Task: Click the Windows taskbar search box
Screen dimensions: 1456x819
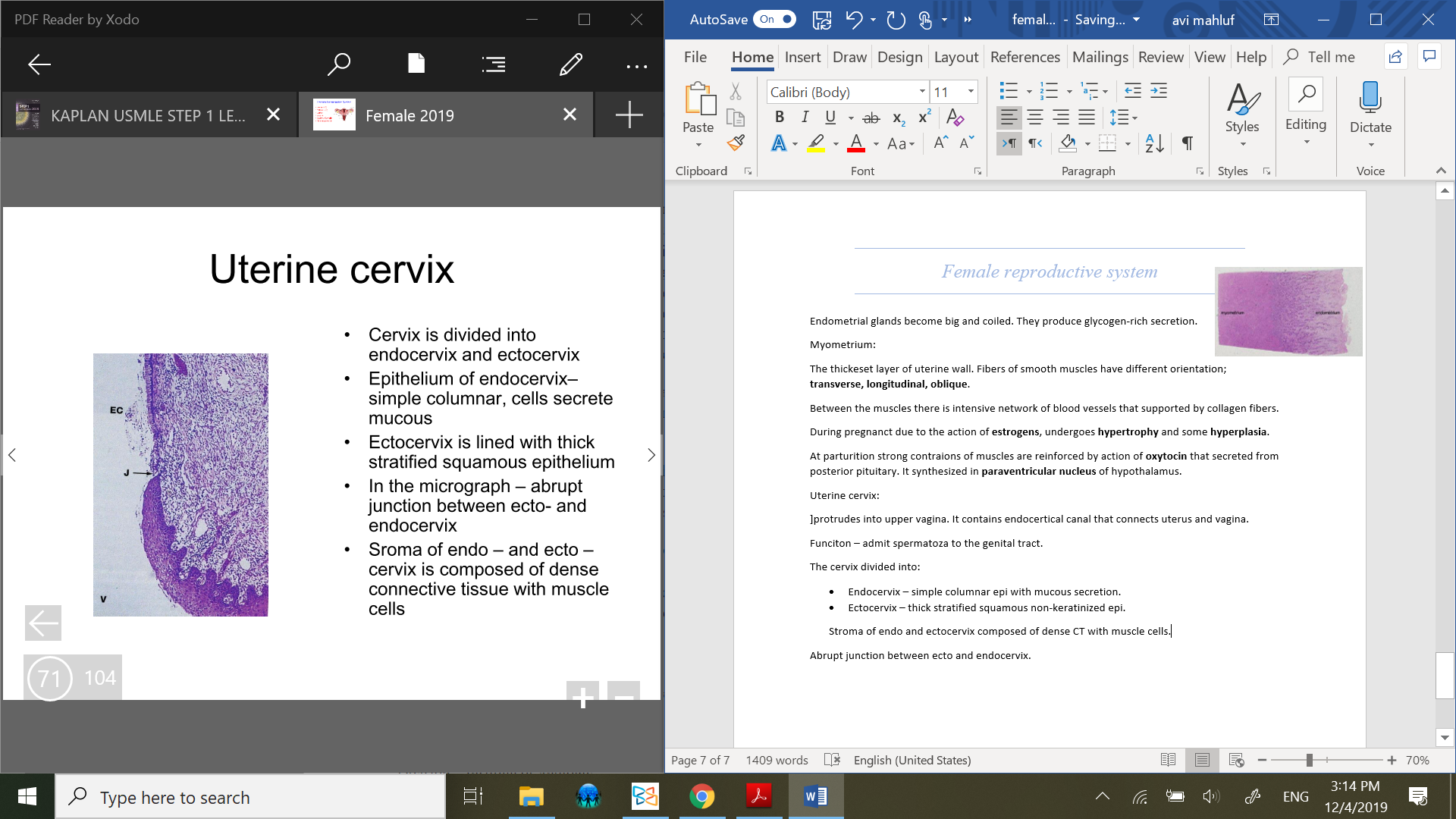Action: tap(250, 797)
